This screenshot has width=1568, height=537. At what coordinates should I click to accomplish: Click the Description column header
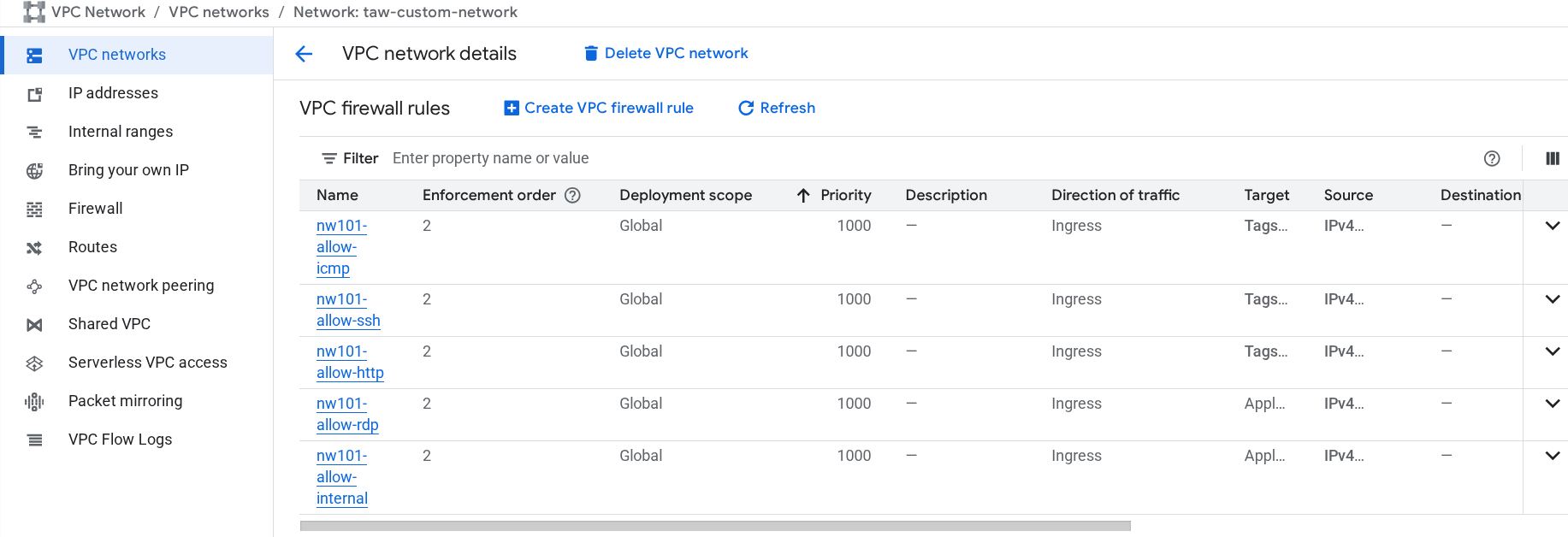click(946, 195)
